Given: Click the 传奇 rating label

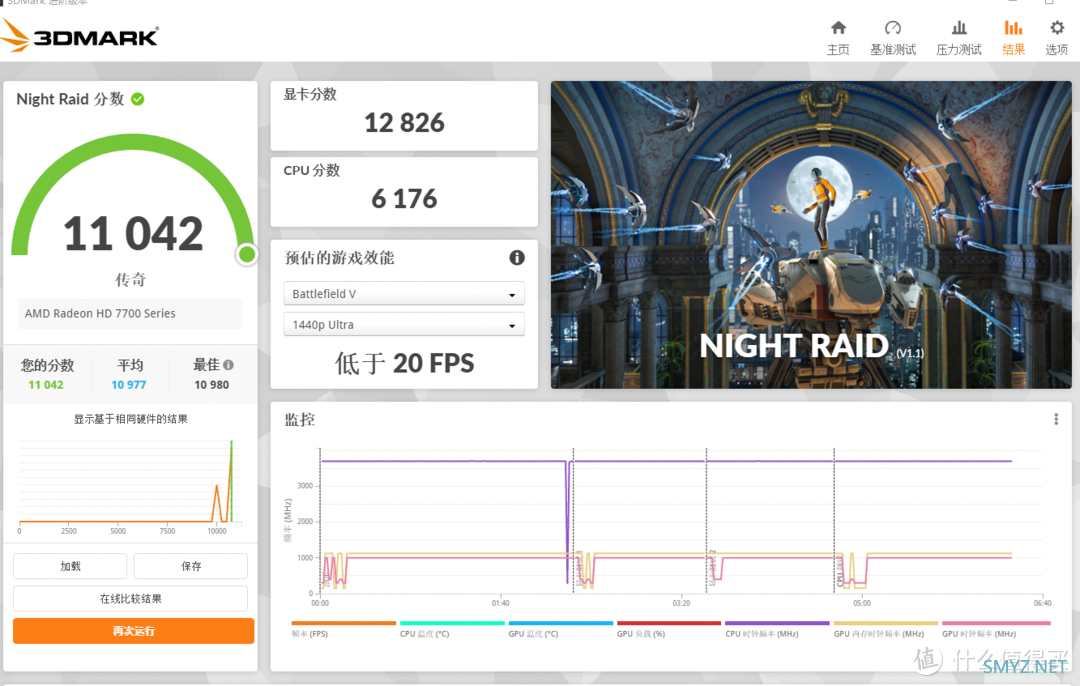Looking at the screenshot, I should pyautogui.click(x=130, y=280).
